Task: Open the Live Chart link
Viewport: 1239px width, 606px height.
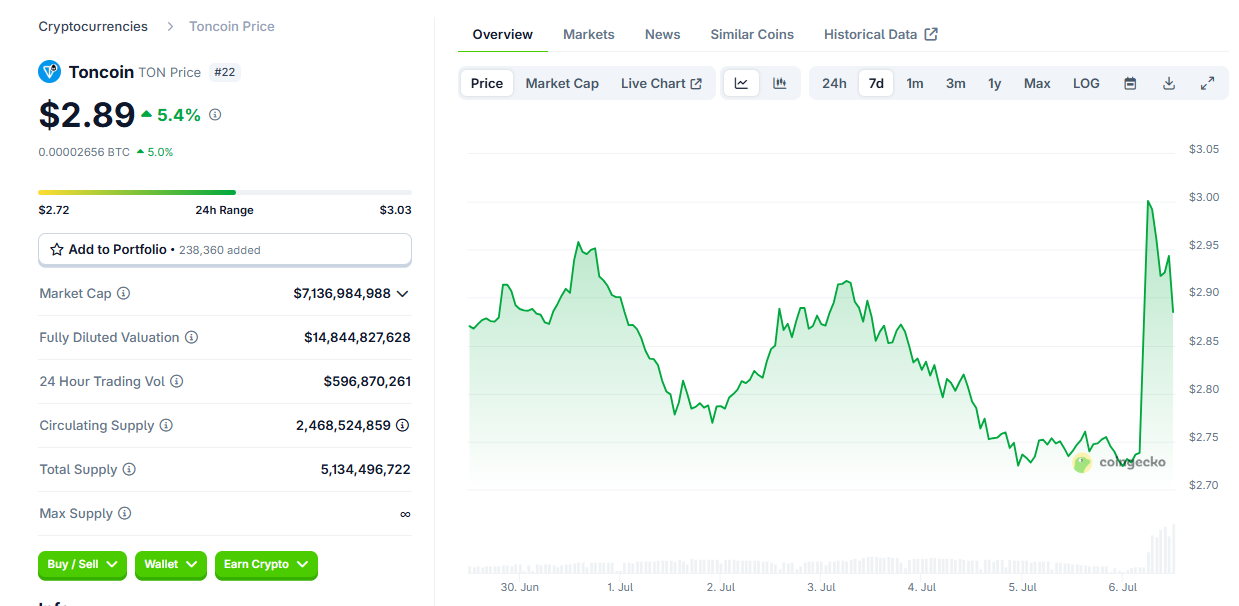Action: [x=661, y=83]
